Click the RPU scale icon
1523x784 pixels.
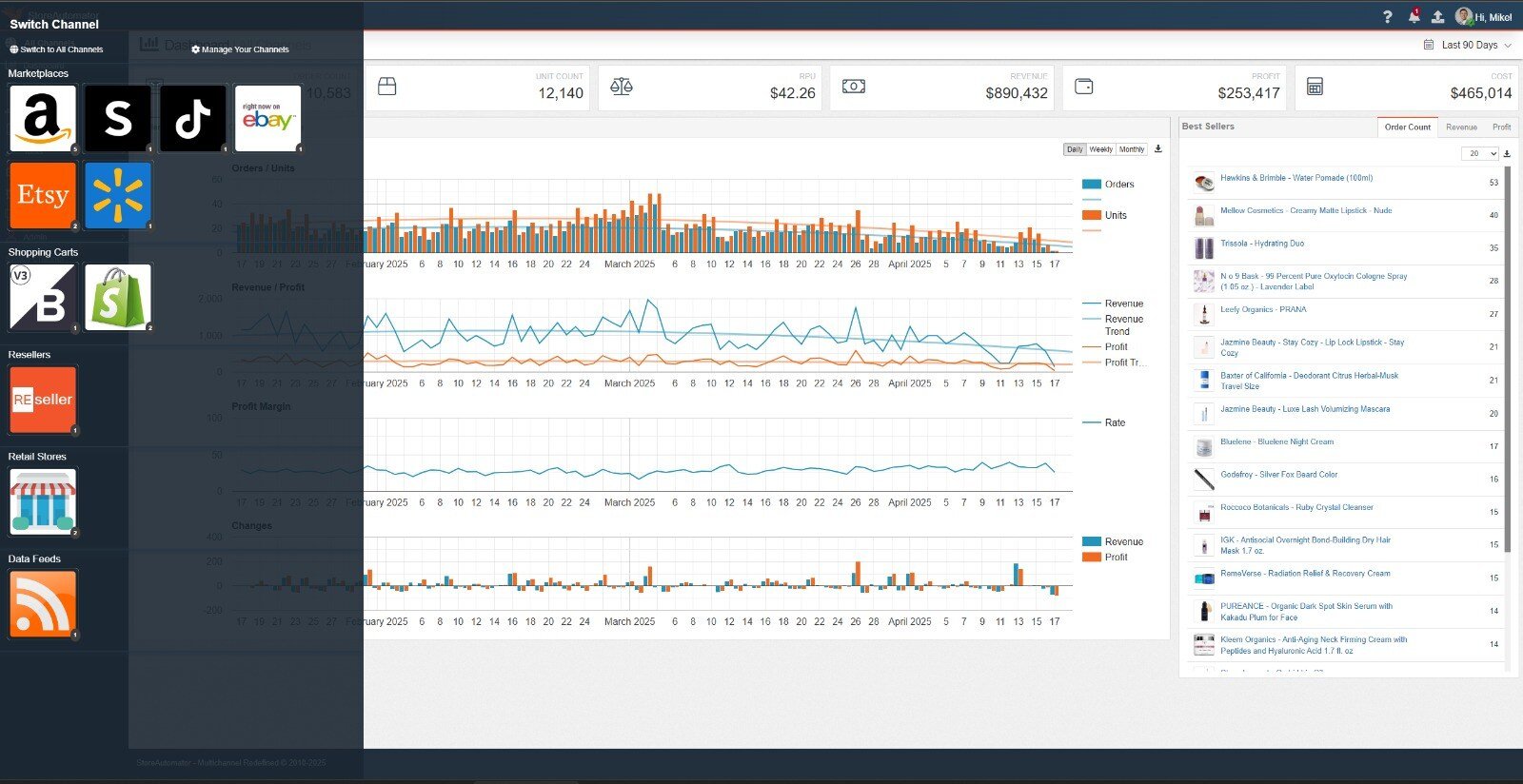(622, 87)
